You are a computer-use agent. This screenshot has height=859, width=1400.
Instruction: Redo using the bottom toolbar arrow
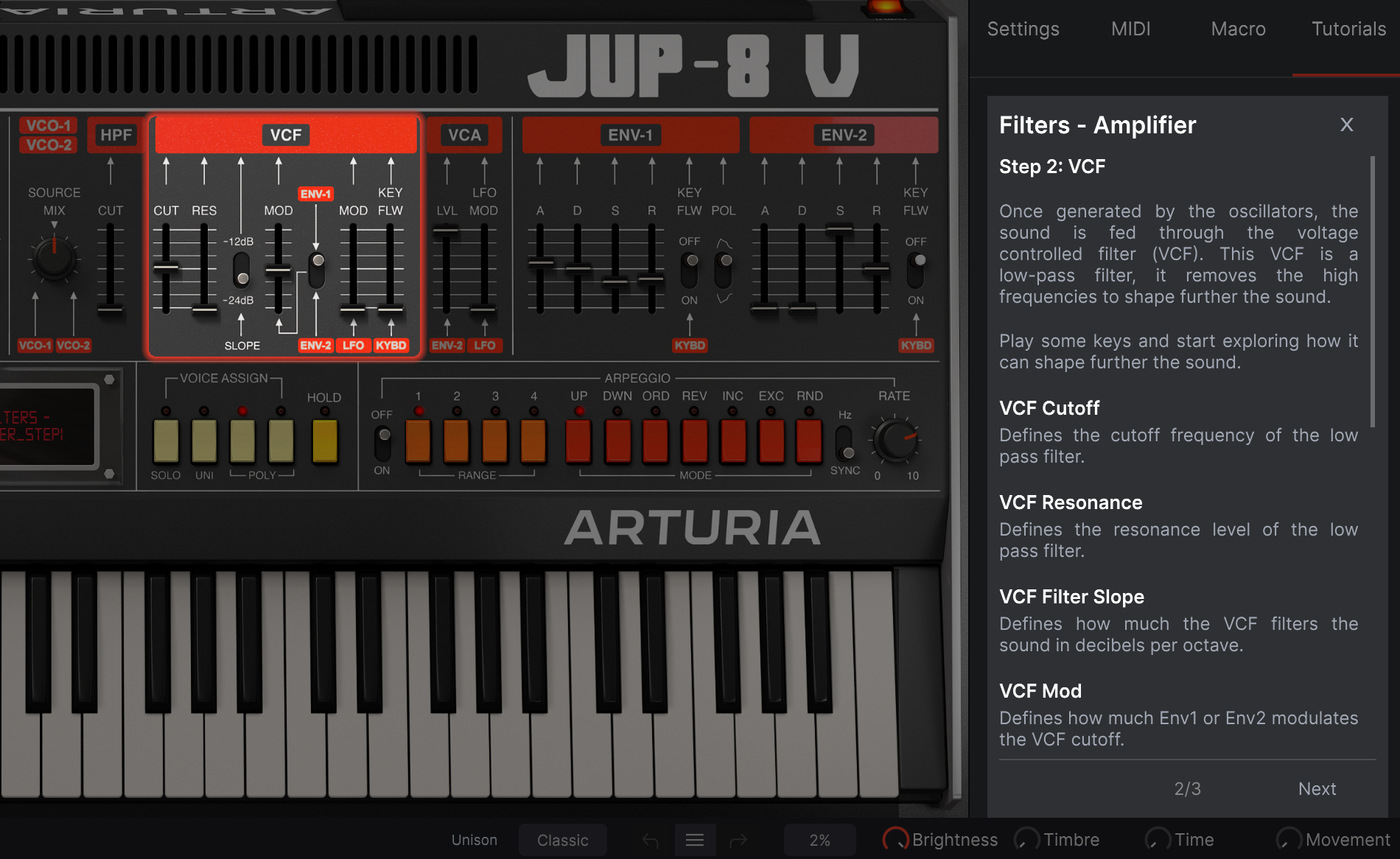[x=738, y=840]
